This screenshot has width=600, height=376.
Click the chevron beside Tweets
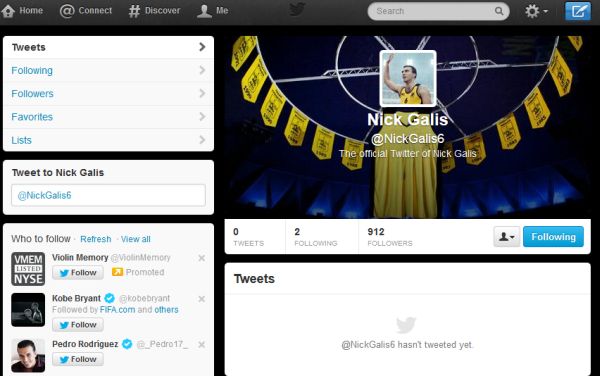click(202, 47)
